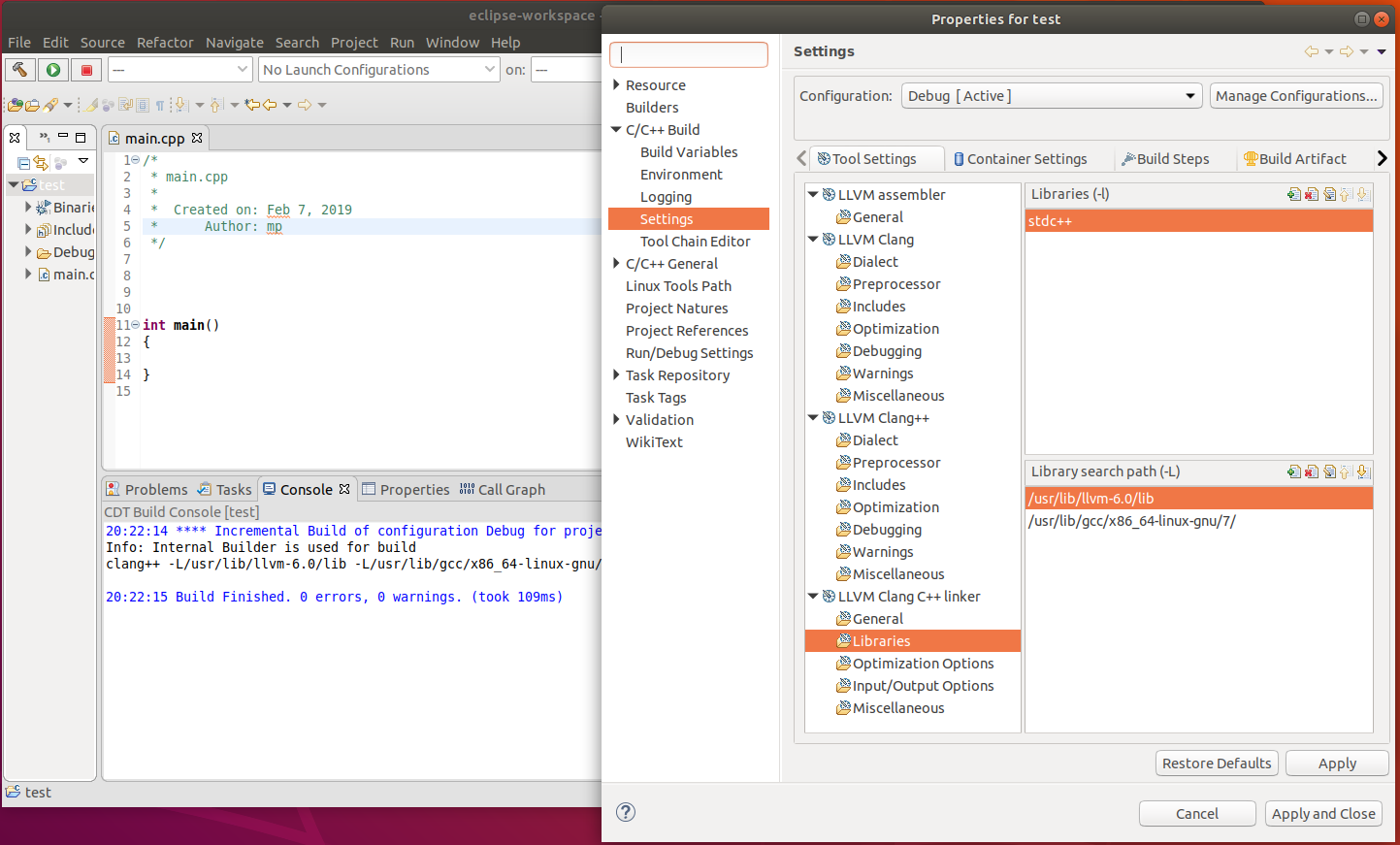Collapse All in the project explorer
The height and width of the screenshot is (845, 1400).
(x=23, y=163)
